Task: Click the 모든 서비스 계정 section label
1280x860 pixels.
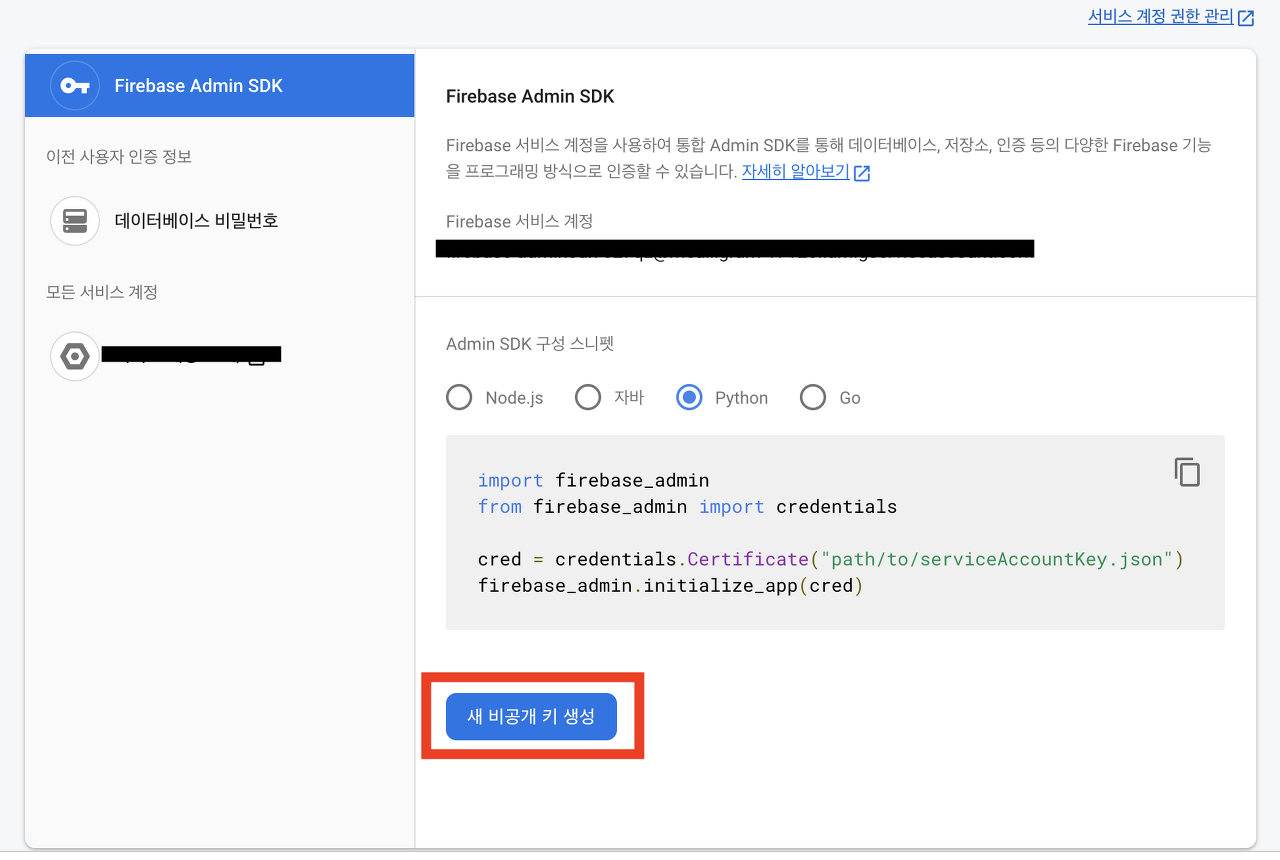Action: click(x=102, y=292)
